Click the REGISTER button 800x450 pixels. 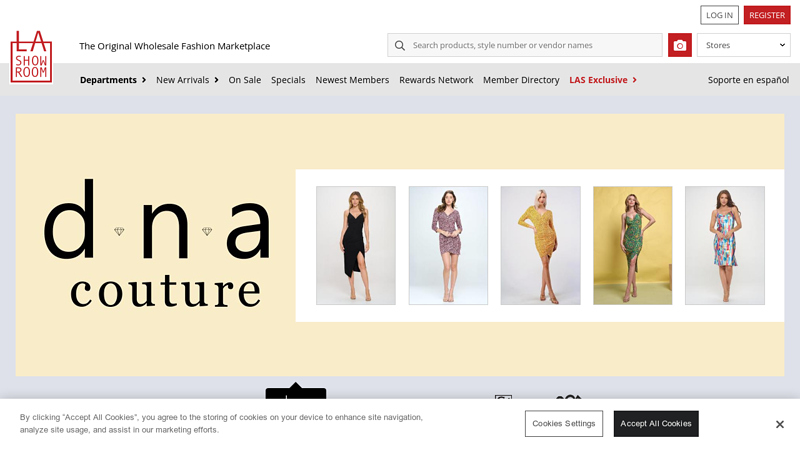(767, 15)
